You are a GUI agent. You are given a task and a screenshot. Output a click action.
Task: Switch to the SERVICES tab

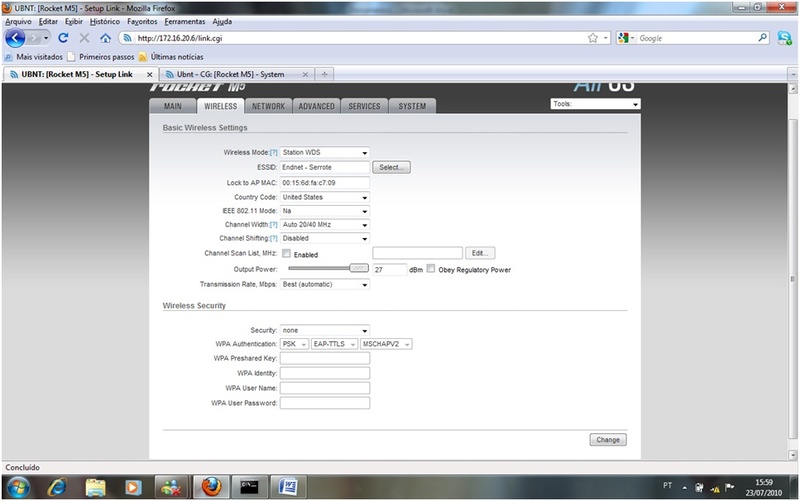[364, 106]
